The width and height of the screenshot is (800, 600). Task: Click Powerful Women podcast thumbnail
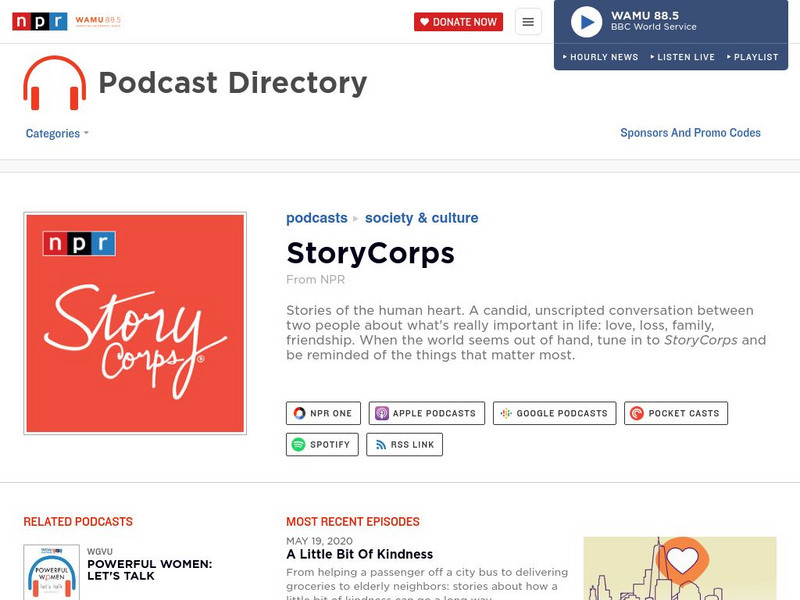[x=52, y=572]
